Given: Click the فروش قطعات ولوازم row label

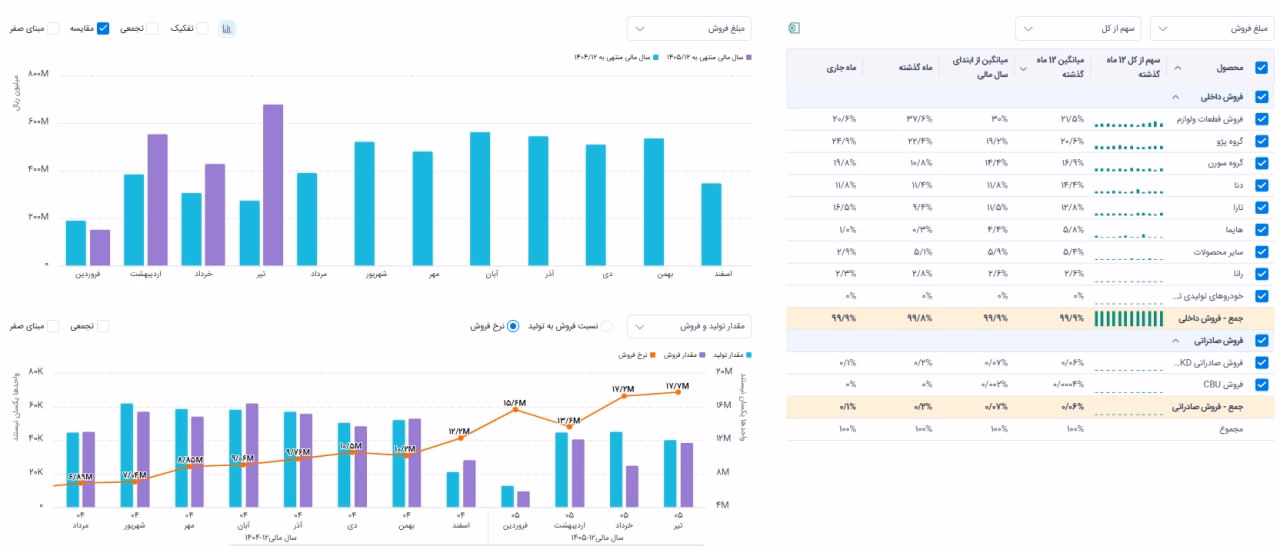Looking at the screenshot, I should 1212,120.
